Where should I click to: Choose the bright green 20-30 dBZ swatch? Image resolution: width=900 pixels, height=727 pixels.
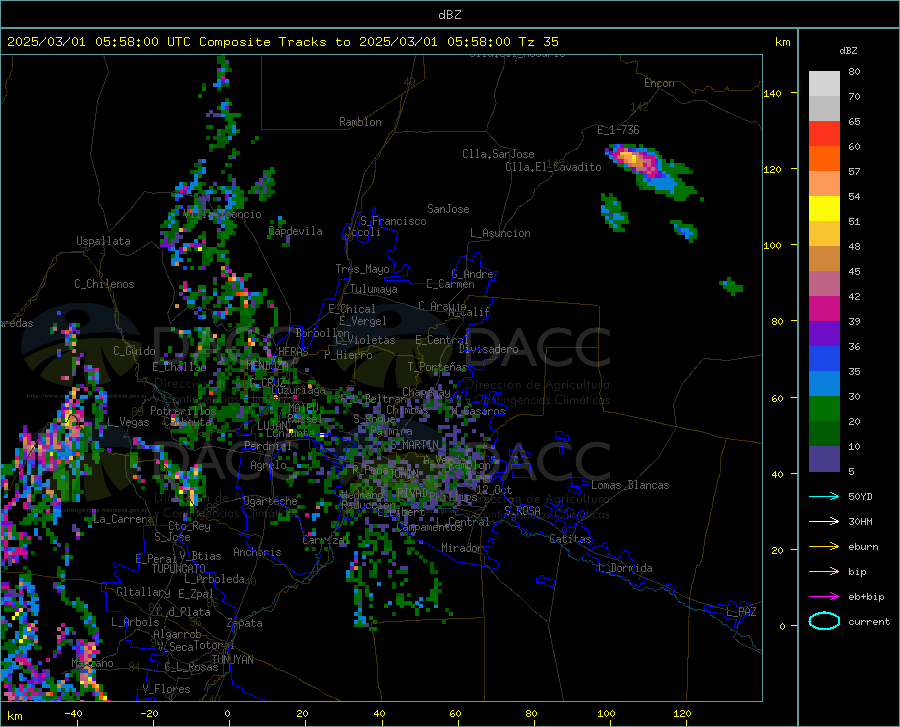tap(824, 409)
